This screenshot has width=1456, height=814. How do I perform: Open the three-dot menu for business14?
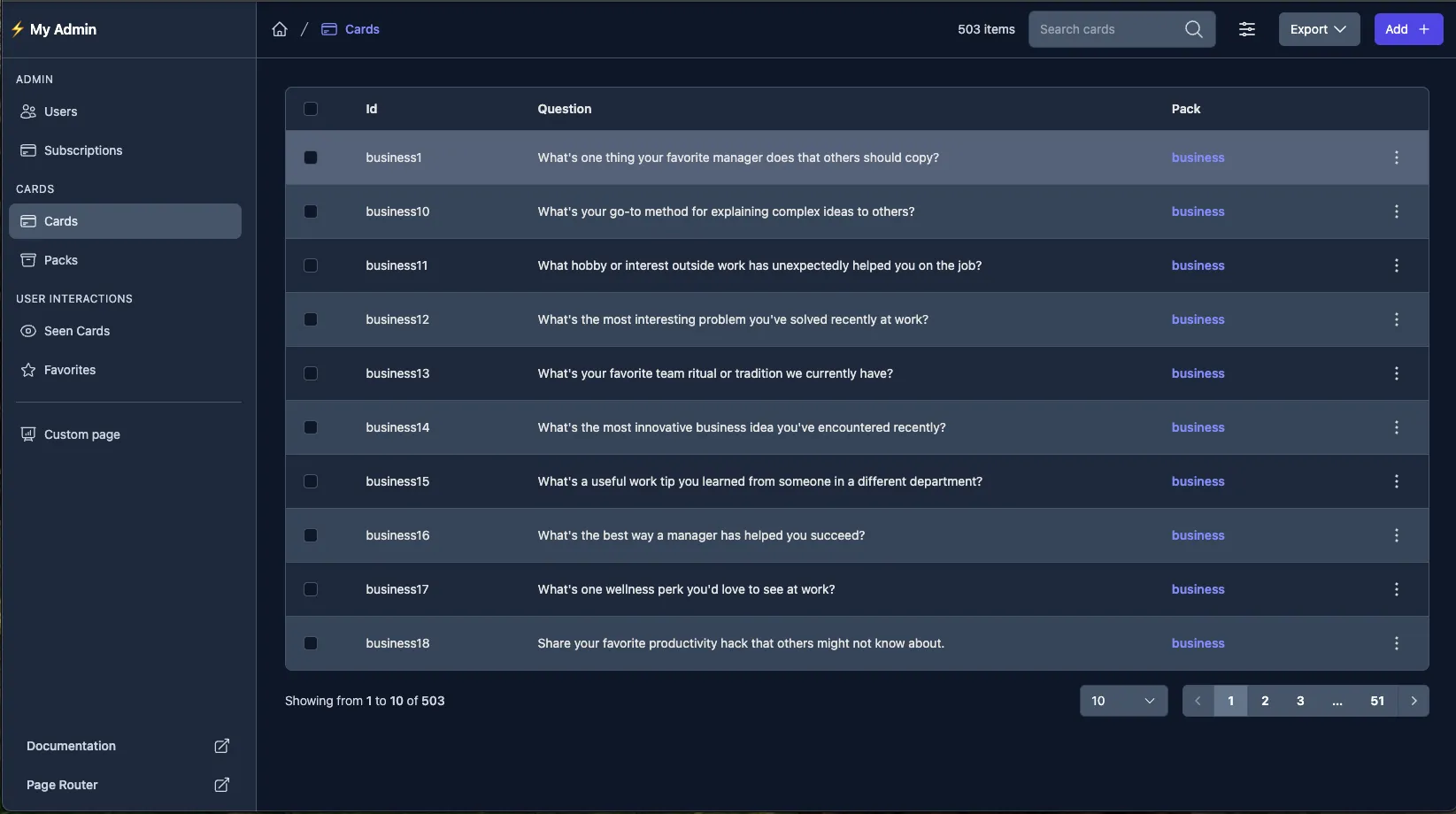pos(1396,427)
